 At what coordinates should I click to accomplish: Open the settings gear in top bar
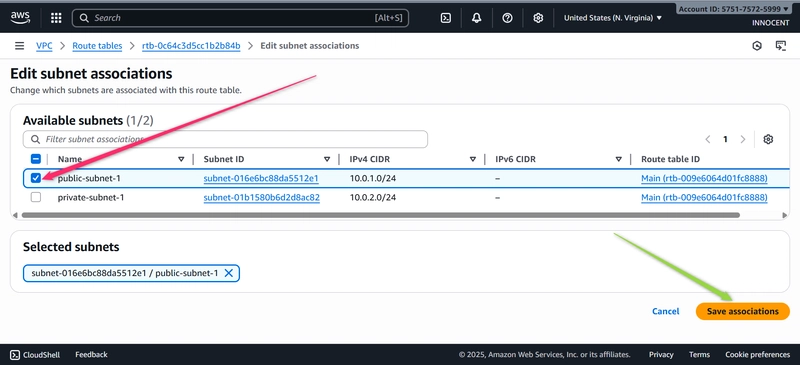click(538, 18)
